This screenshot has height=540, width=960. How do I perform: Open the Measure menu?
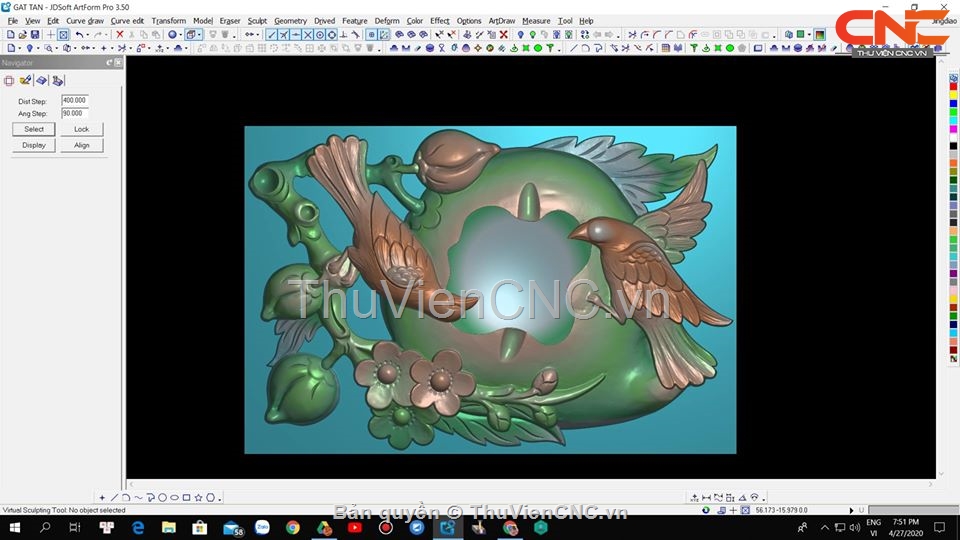[x=536, y=21]
